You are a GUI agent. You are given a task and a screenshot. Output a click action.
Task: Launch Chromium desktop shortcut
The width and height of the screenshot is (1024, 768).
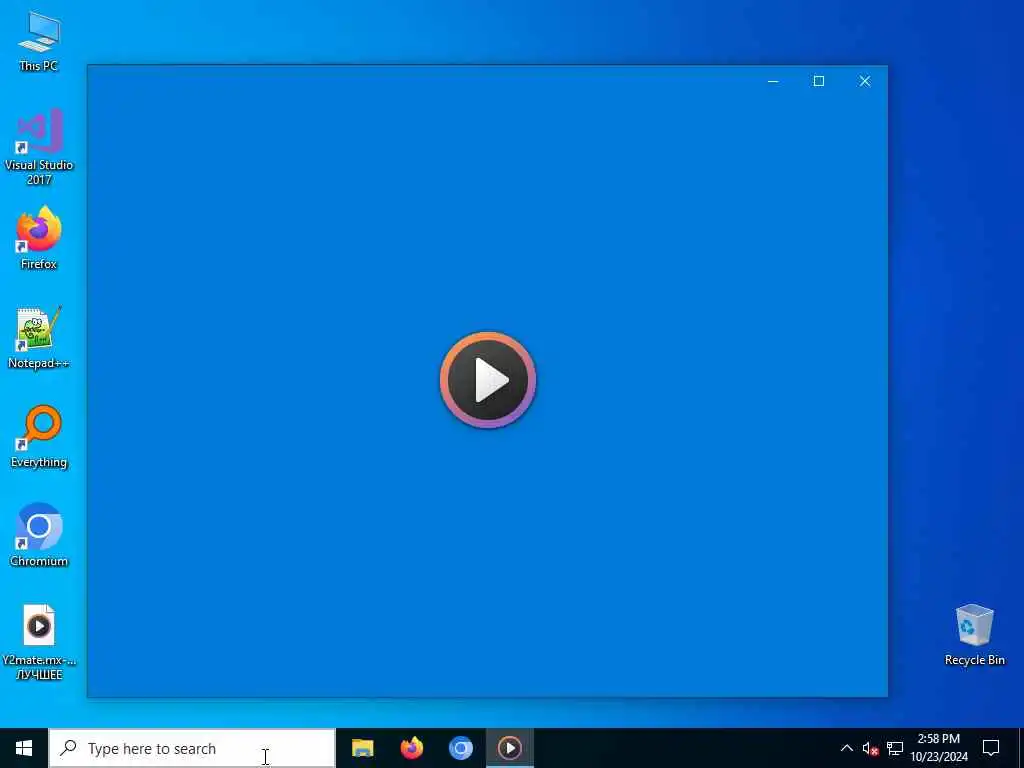click(x=39, y=534)
